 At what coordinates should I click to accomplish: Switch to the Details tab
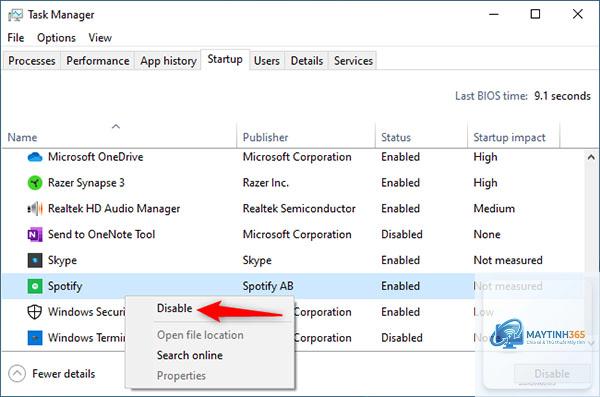coord(307,61)
